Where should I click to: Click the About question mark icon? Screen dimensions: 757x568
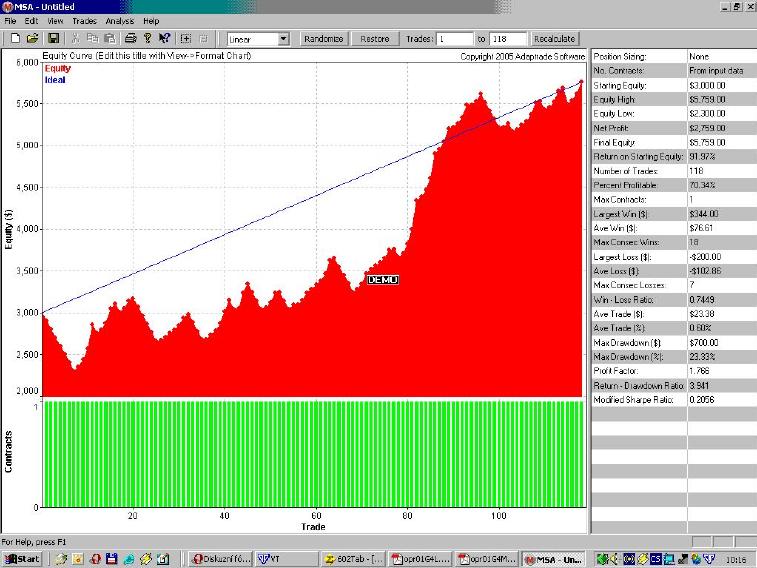pos(147,39)
